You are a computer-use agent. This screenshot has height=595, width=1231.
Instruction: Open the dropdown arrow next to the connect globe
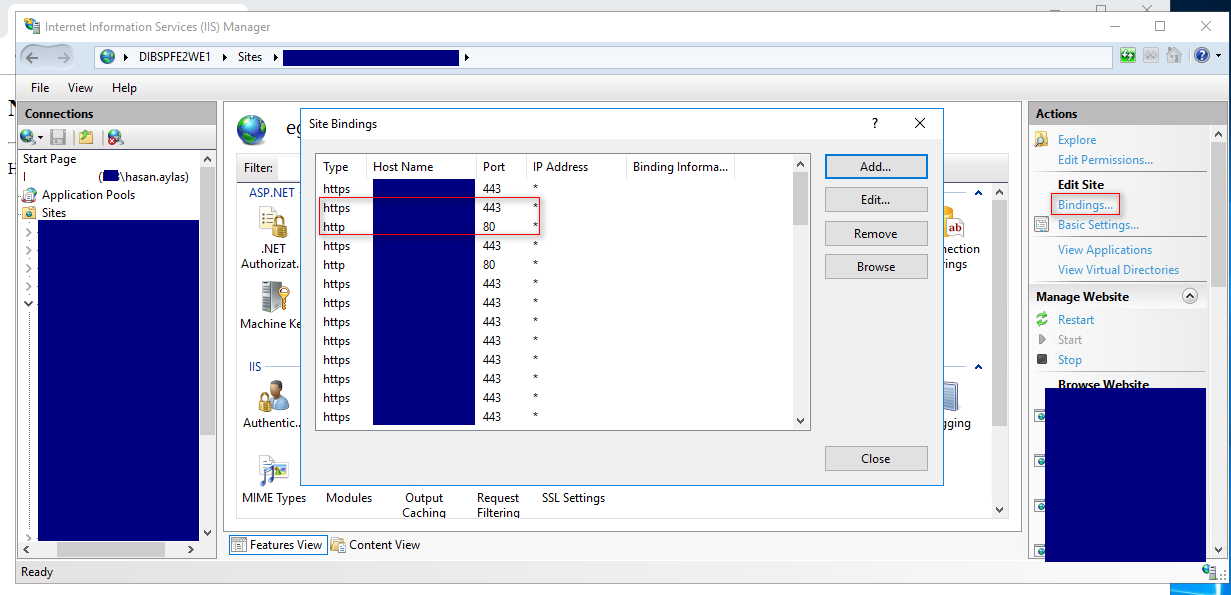(40, 138)
